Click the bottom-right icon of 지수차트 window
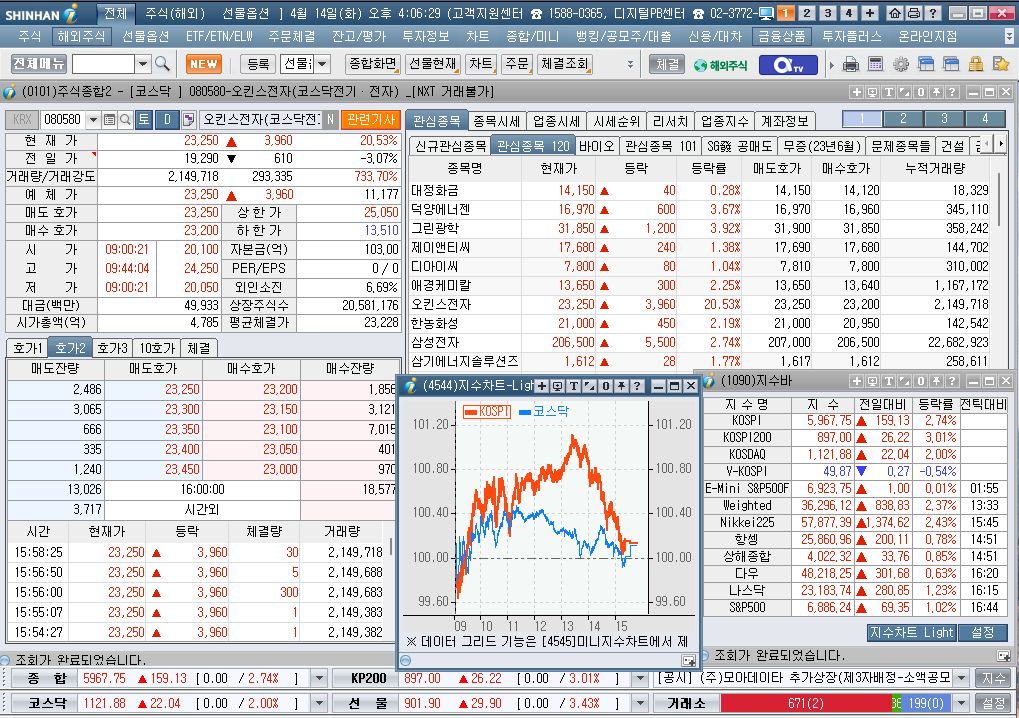The height and width of the screenshot is (718, 1019). coord(688,661)
